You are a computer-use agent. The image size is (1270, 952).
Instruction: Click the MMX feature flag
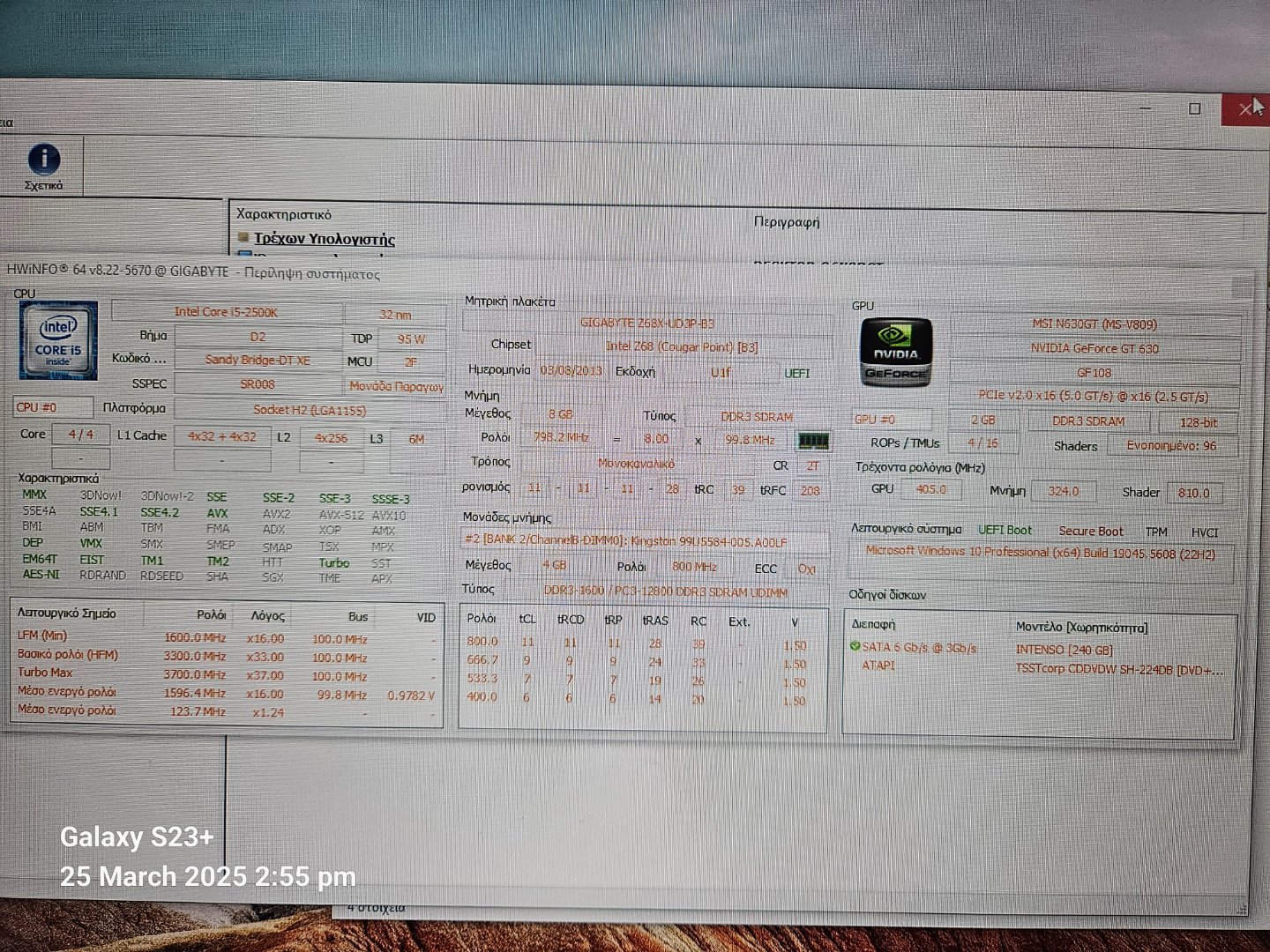pyautogui.click(x=34, y=495)
